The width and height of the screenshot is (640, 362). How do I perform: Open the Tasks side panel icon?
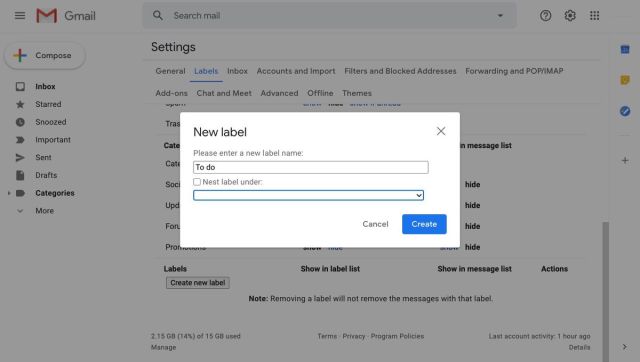(624, 111)
